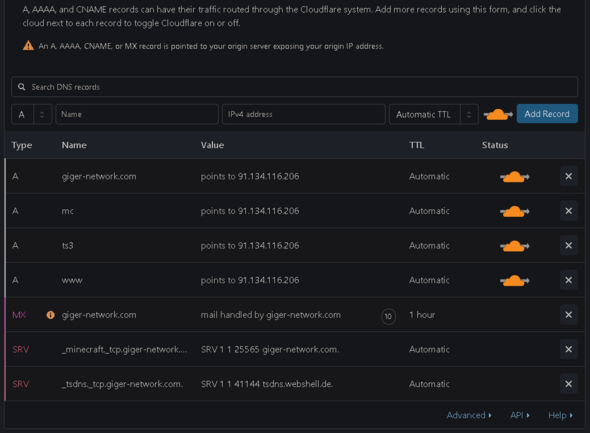Viewport: 590px width, 433px height.
Task: Edit 'mail handled by giger-network.com' value
Action: pos(271,315)
